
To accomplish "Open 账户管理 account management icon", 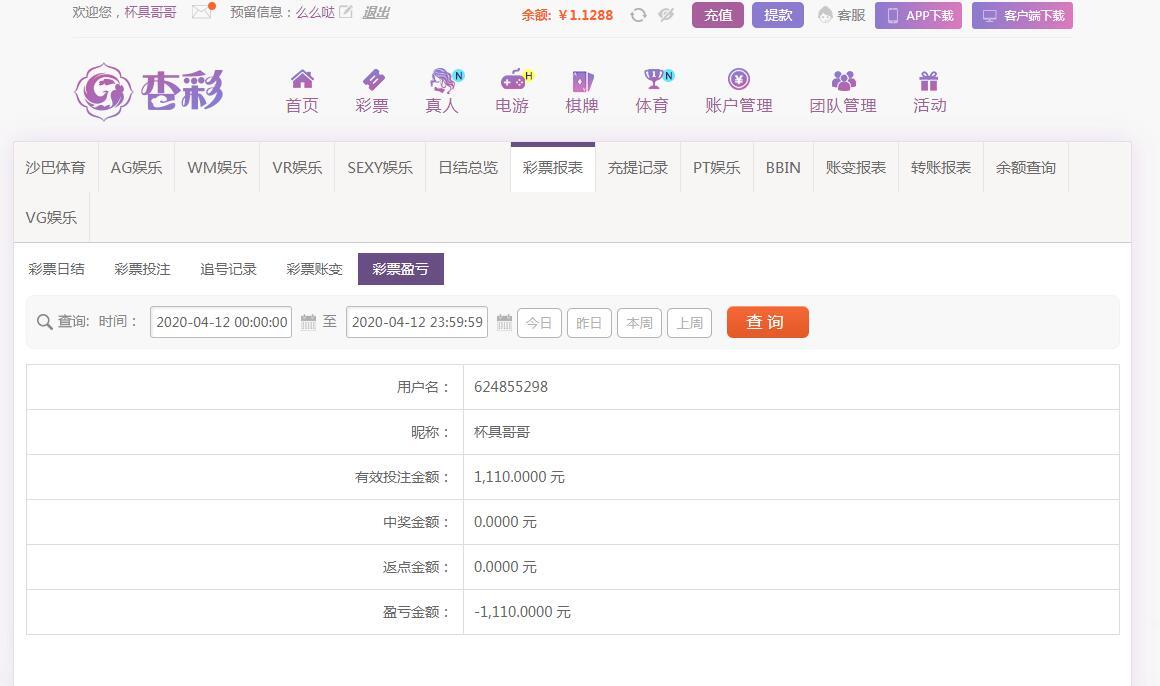I will point(739,78).
